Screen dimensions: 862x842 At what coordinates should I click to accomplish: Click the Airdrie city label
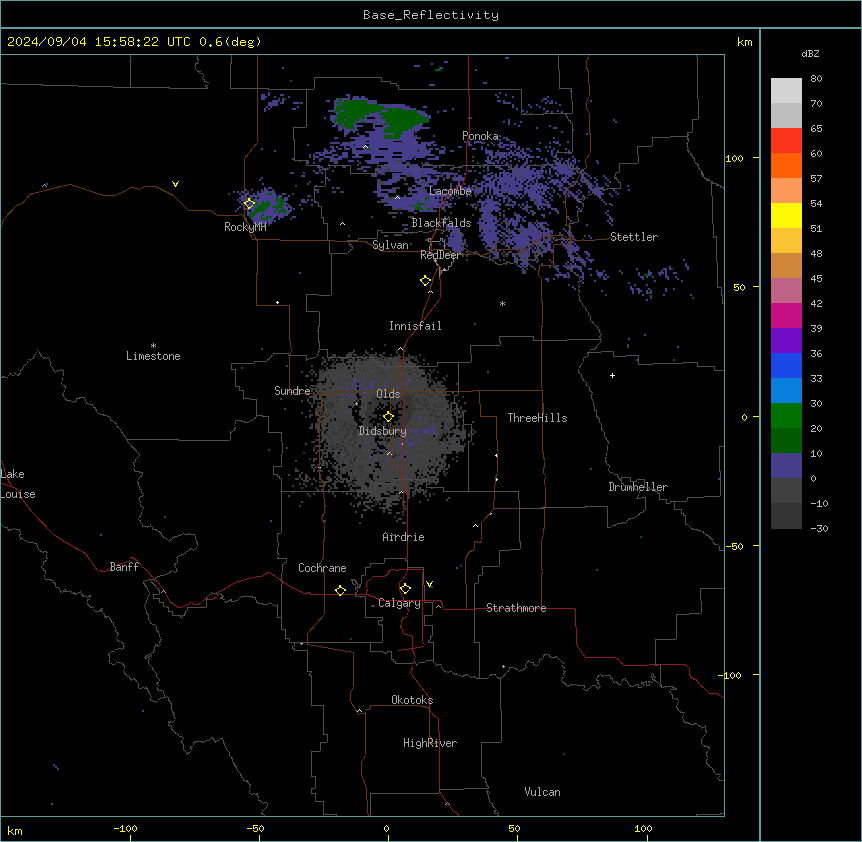(x=404, y=537)
